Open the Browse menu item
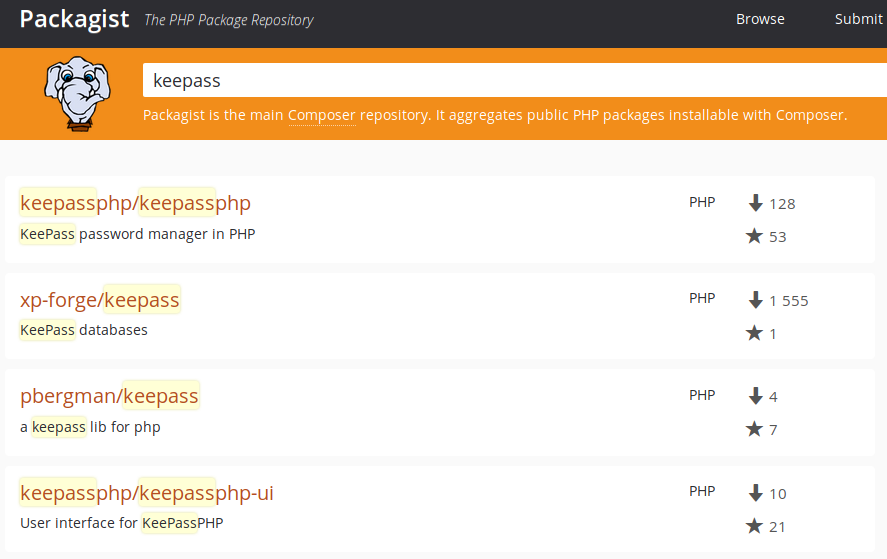Image resolution: width=887 pixels, height=559 pixels. pos(760,19)
